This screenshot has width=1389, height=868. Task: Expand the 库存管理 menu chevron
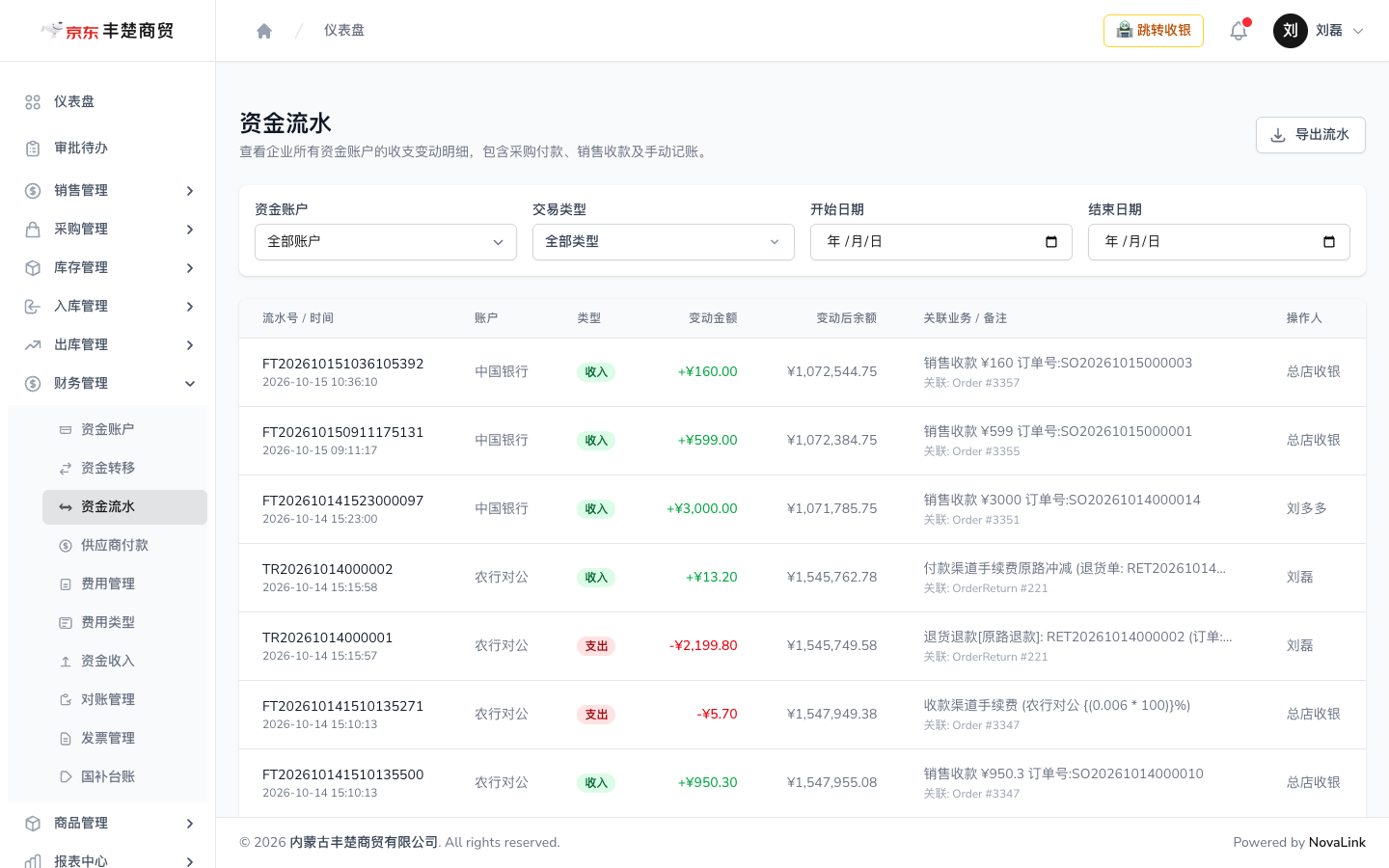(190, 268)
